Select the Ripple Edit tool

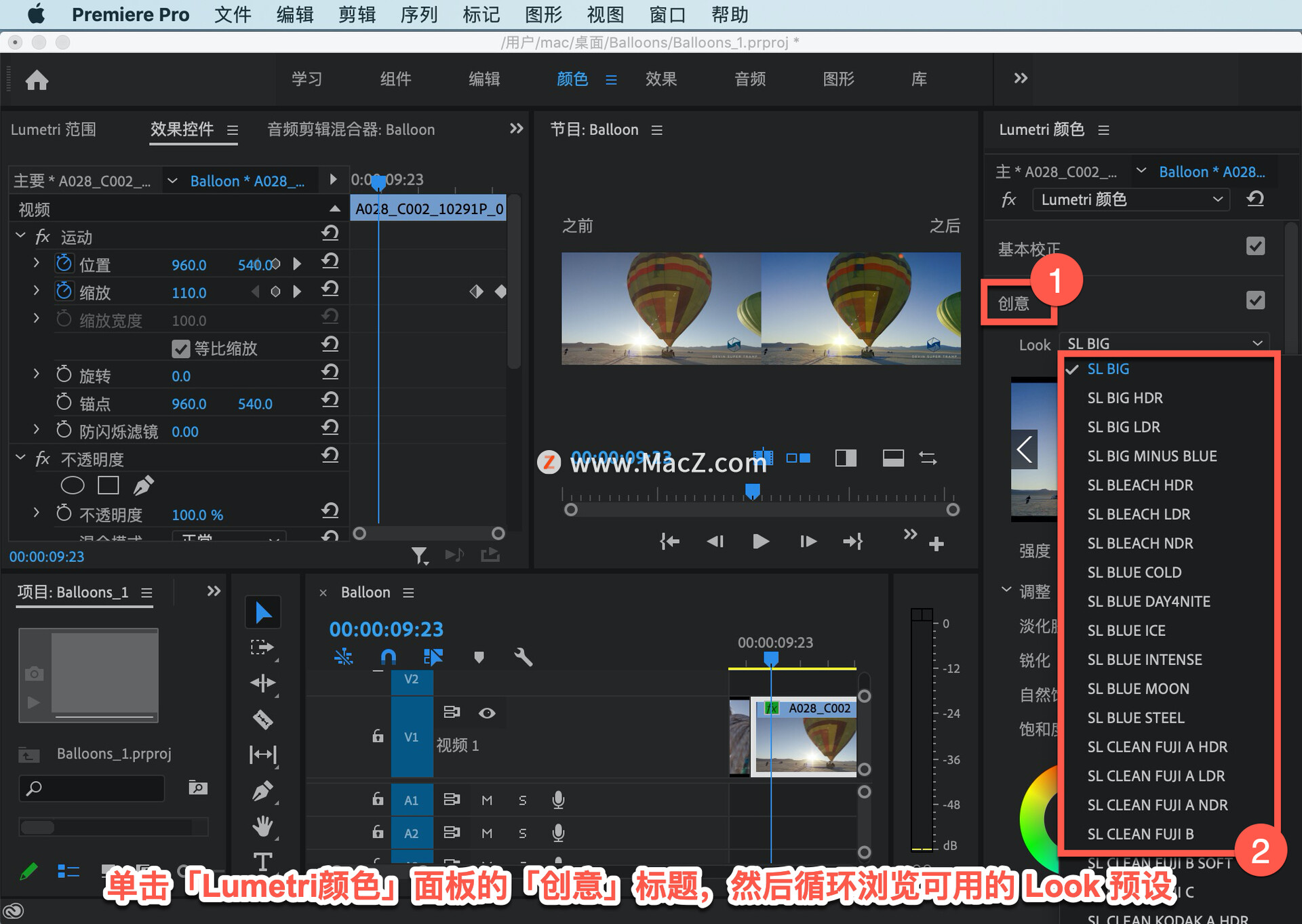(x=263, y=683)
